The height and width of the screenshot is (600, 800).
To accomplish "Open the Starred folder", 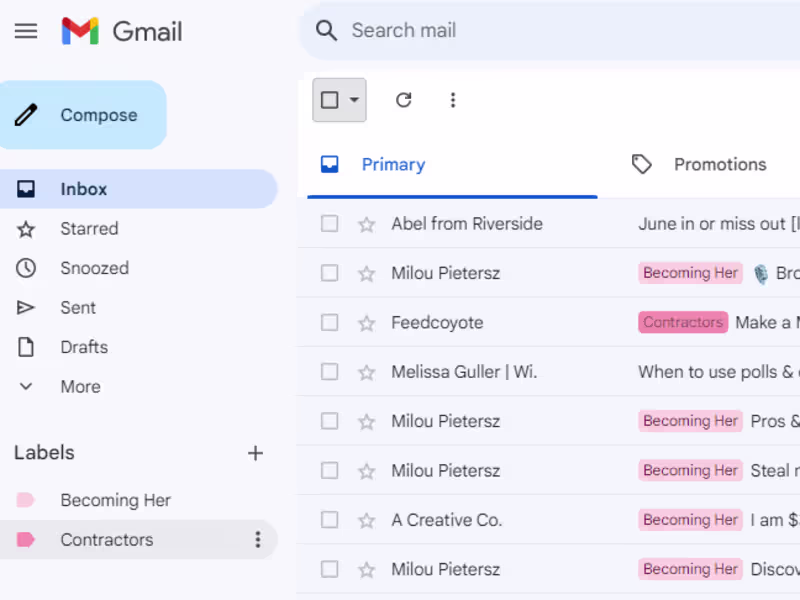I will point(89,229).
